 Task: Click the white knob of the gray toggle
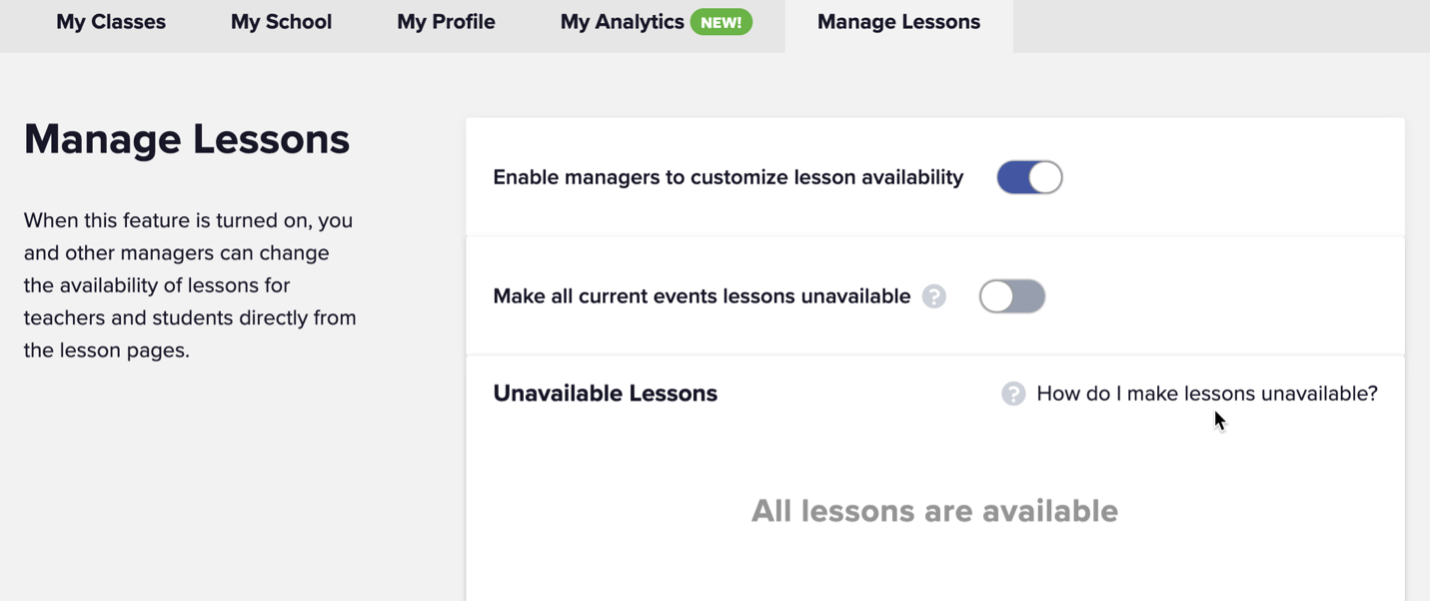point(996,297)
